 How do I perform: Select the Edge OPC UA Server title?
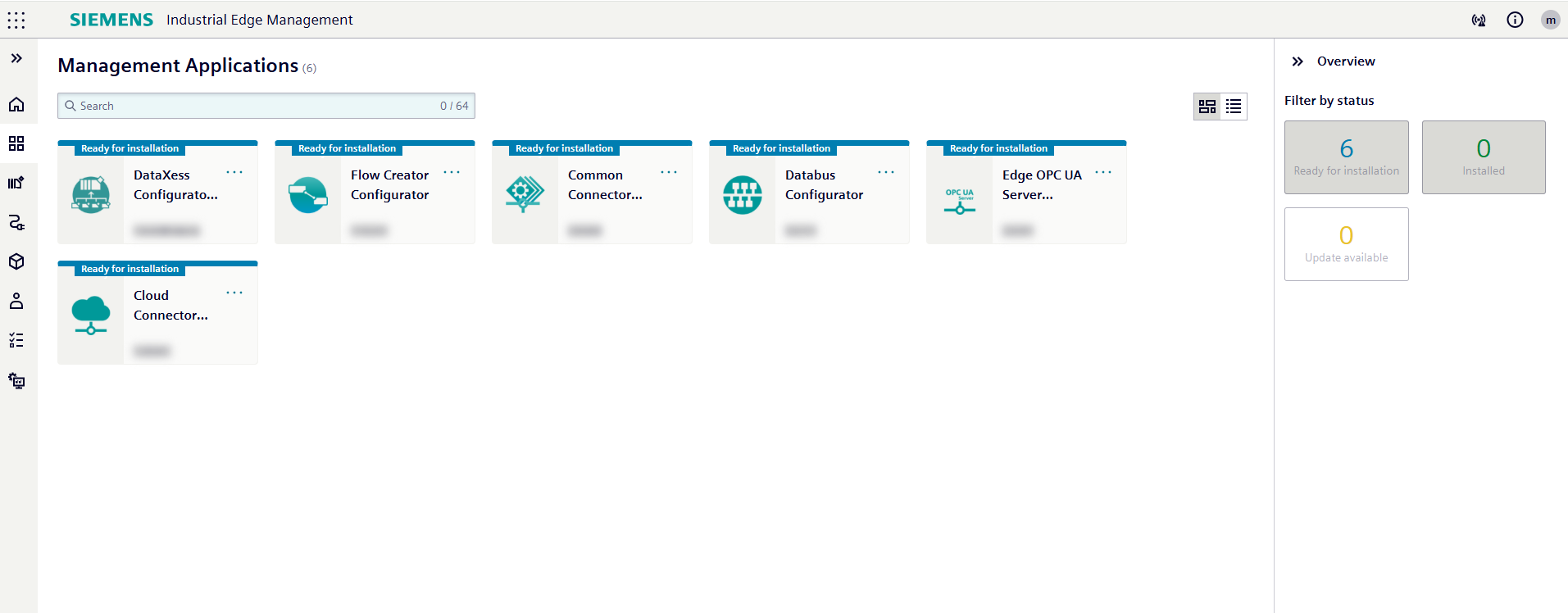[1042, 184]
